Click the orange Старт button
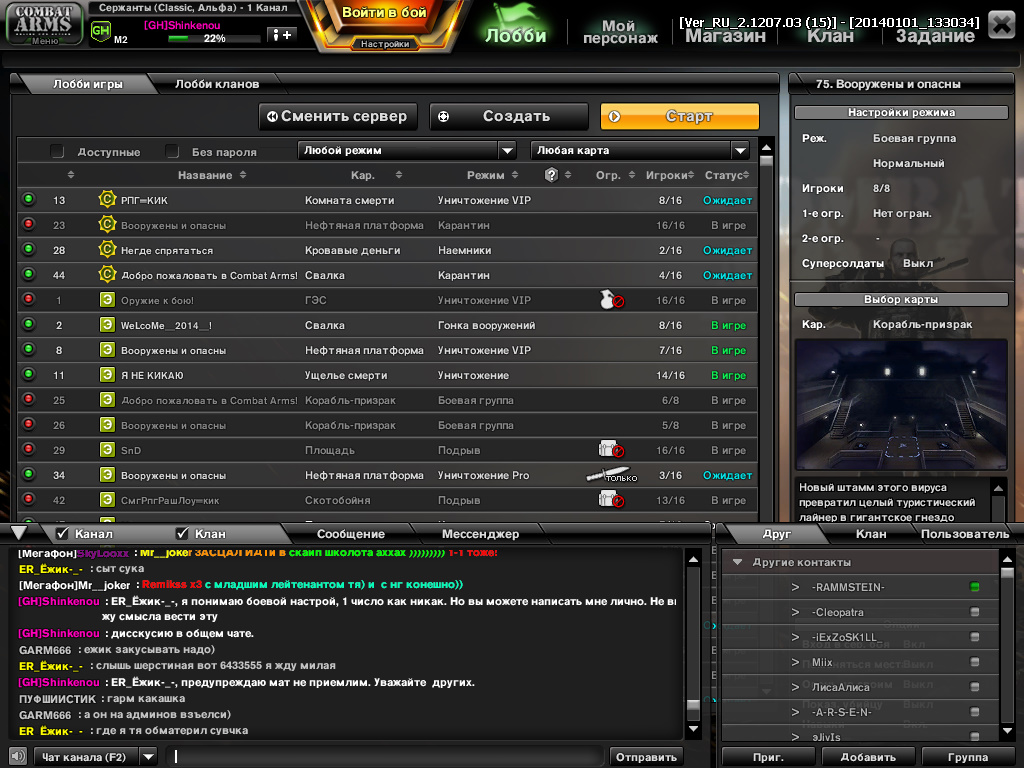This screenshot has width=1024, height=768. point(680,116)
